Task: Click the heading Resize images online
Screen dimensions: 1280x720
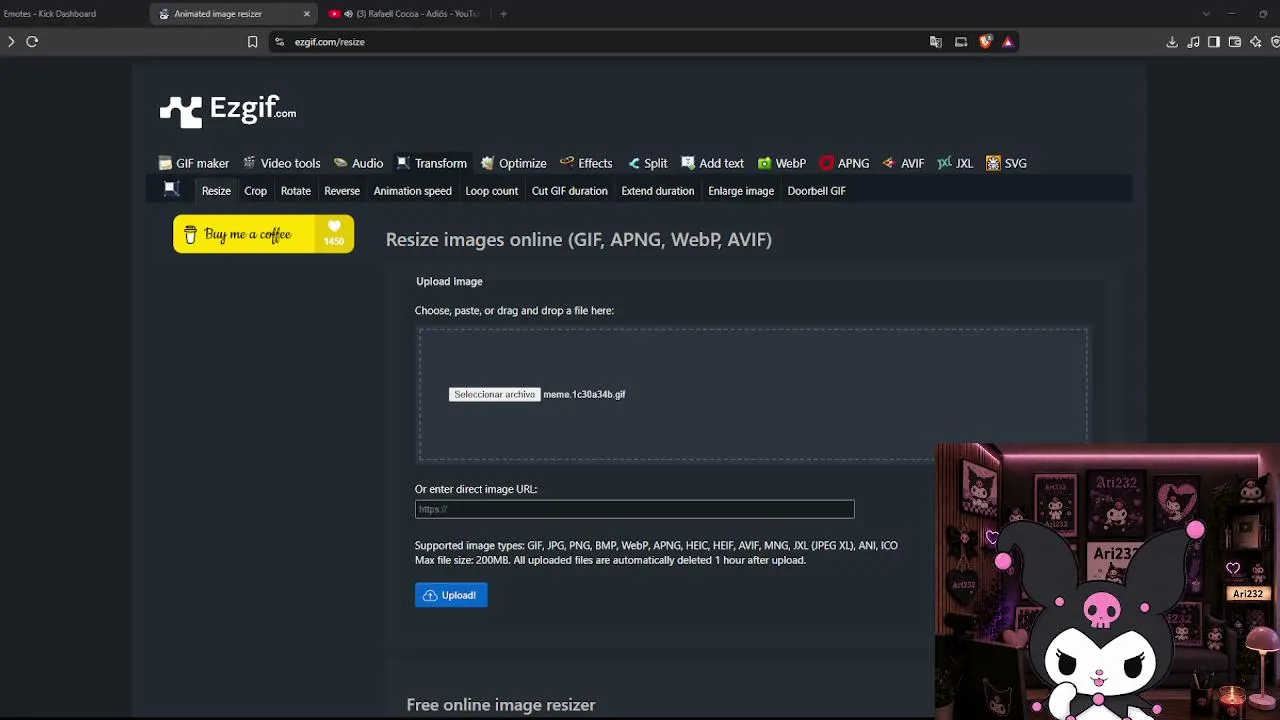Action: click(579, 240)
